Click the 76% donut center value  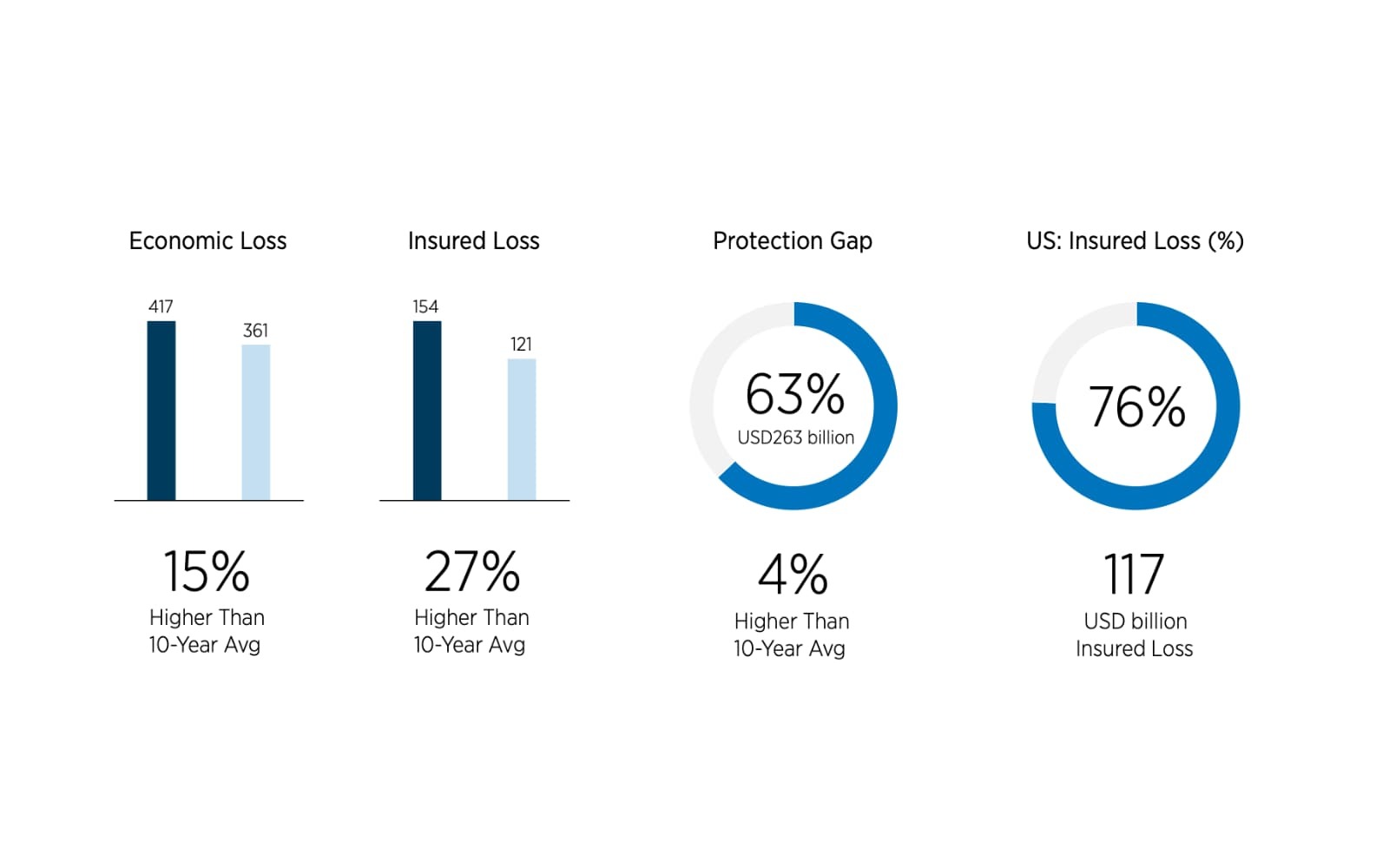[x=1136, y=406]
